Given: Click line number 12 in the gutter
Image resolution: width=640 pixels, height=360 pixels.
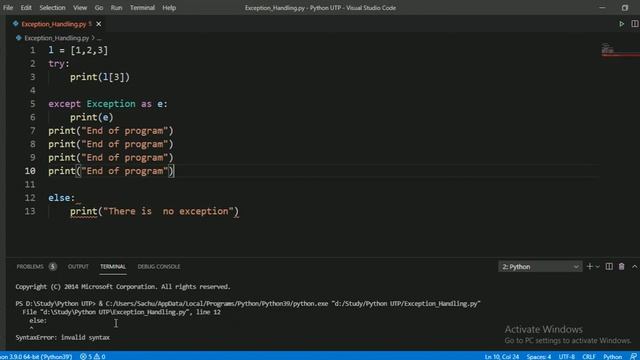Looking at the screenshot, I should [30, 198].
